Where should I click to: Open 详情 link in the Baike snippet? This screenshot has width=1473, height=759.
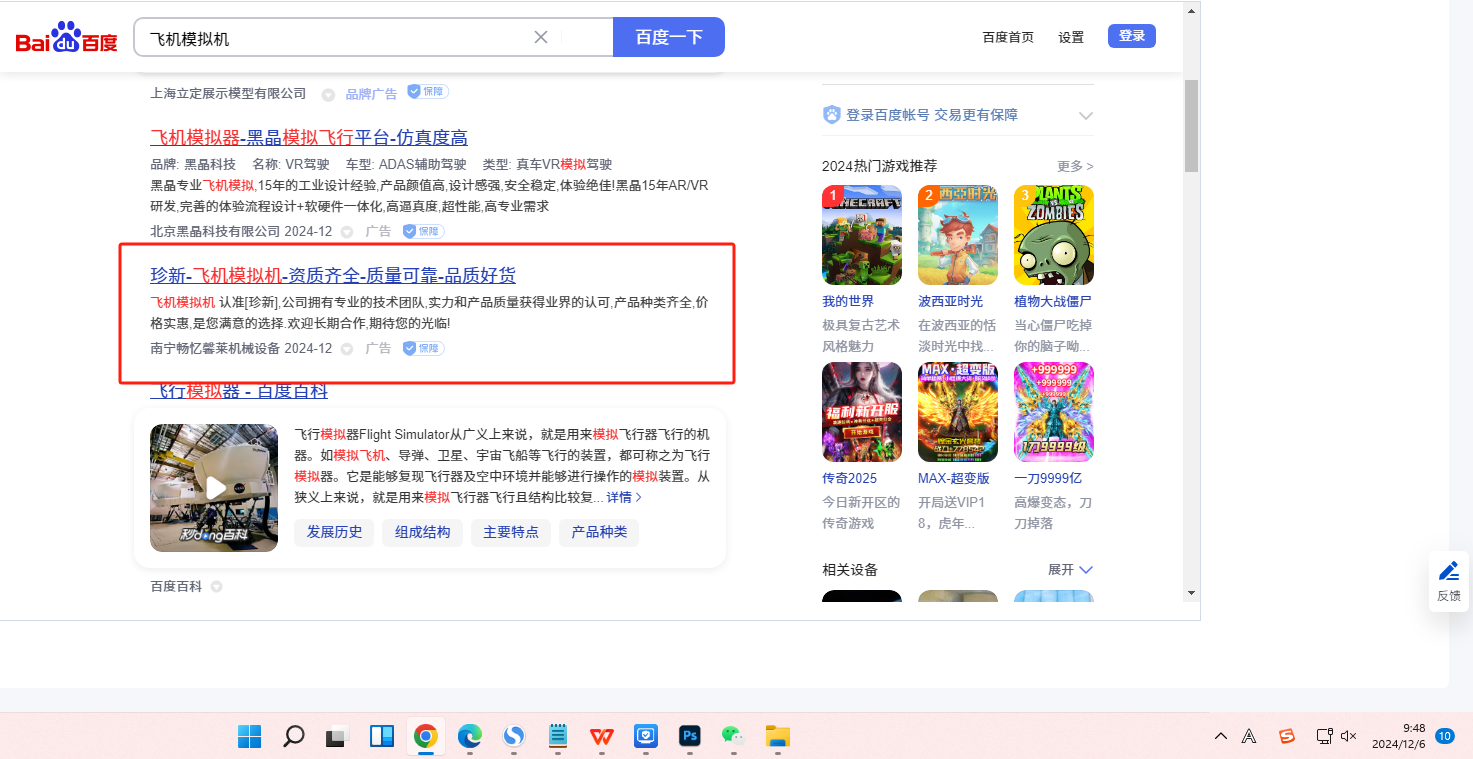[x=624, y=497]
